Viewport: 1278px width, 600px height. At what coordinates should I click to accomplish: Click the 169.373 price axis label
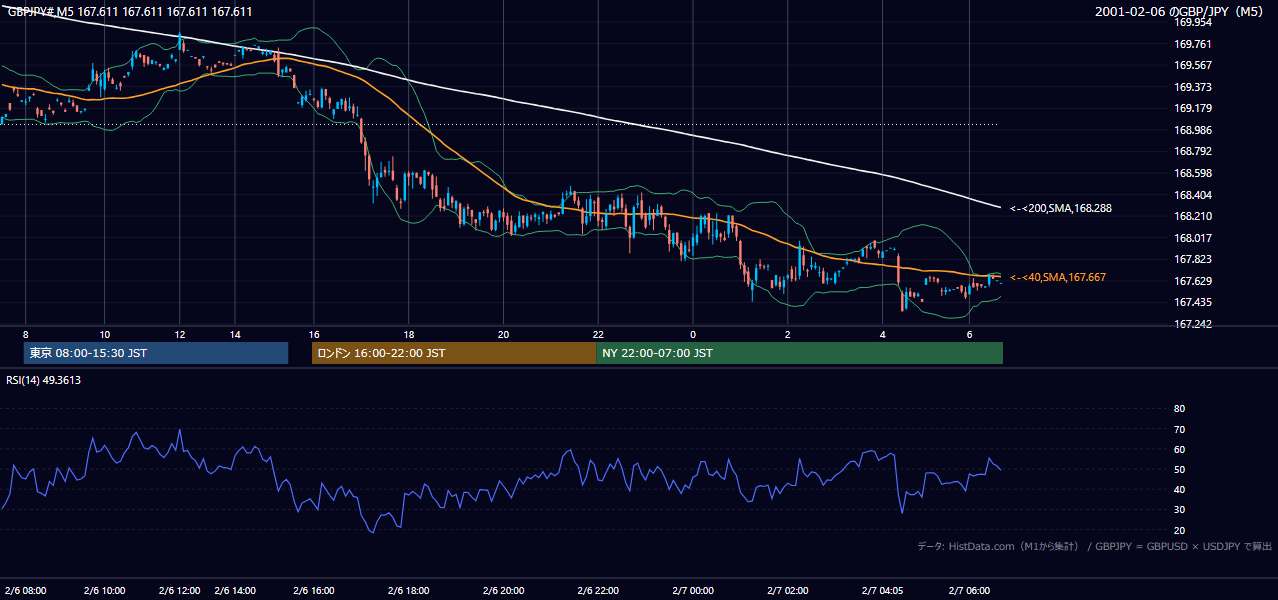click(x=1192, y=87)
